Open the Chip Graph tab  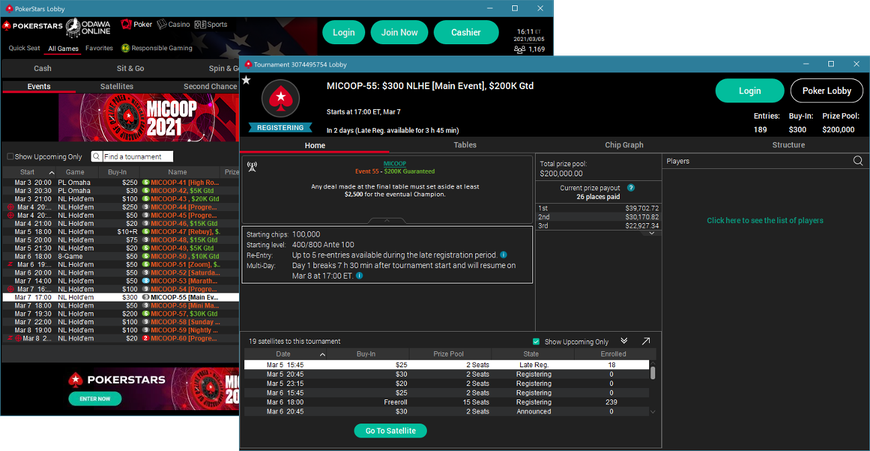(624, 145)
